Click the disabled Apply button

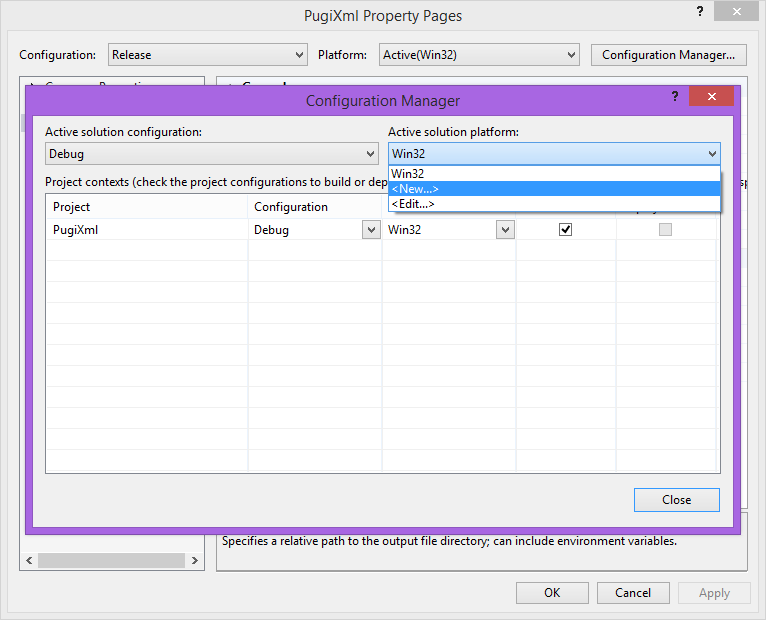[x=714, y=593]
